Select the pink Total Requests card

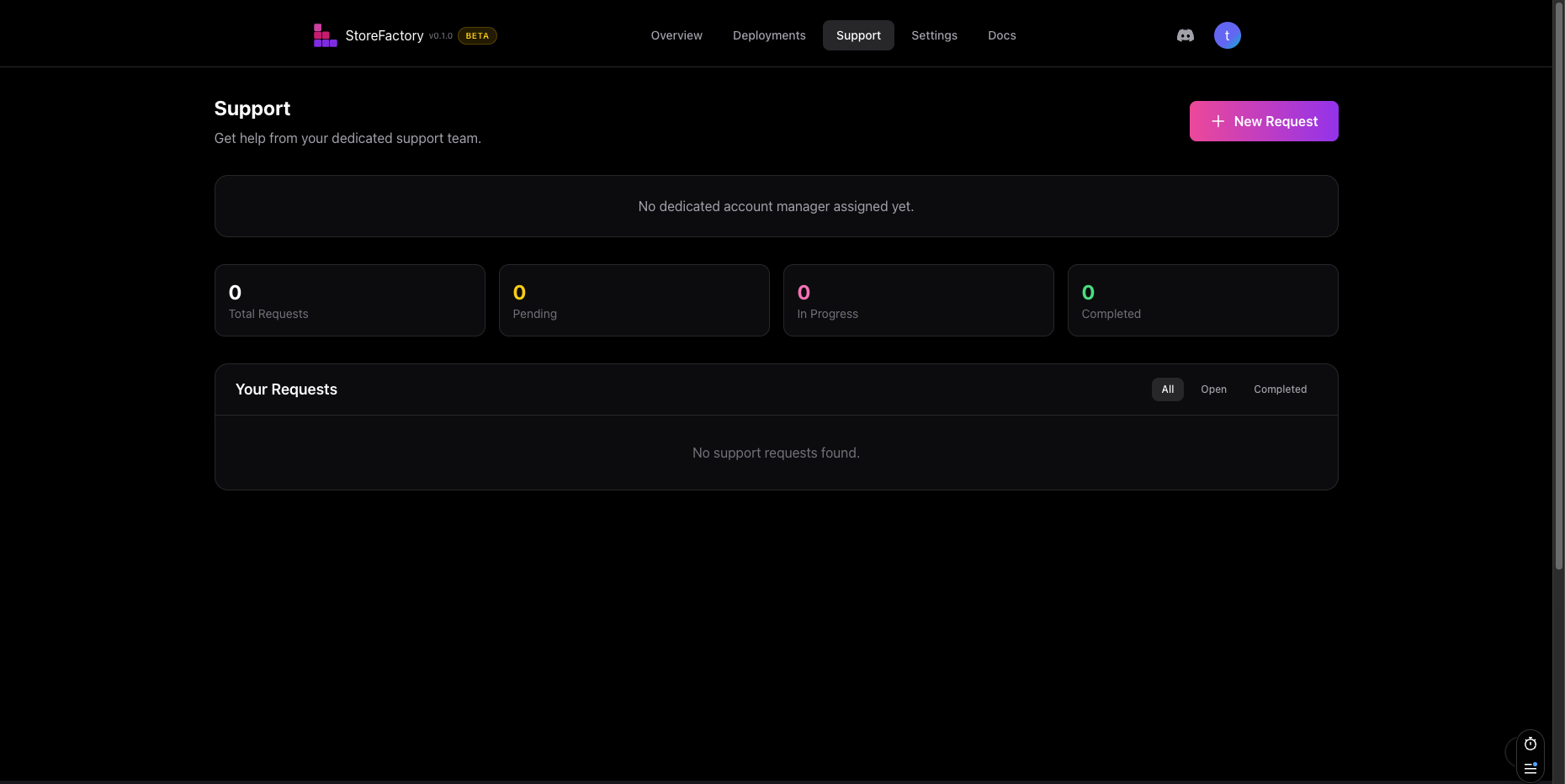(x=349, y=300)
